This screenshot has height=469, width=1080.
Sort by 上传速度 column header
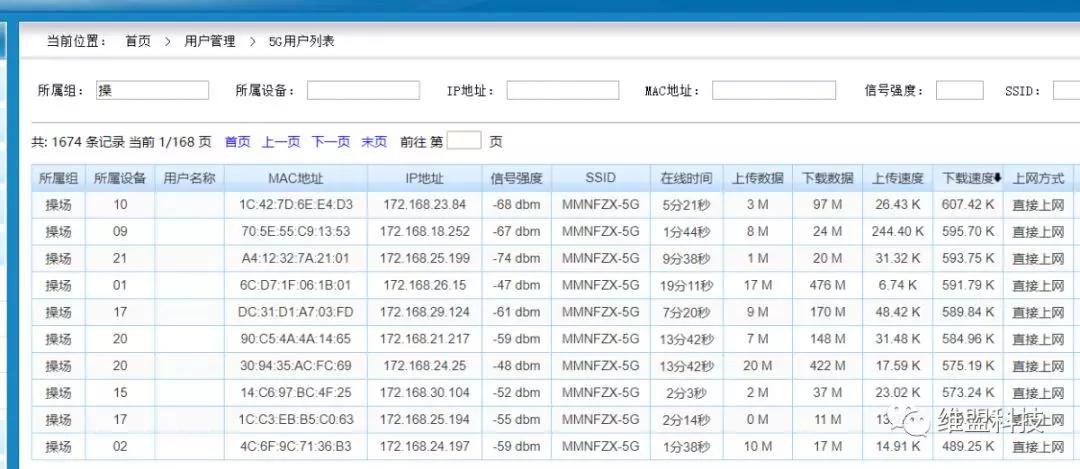click(x=897, y=178)
